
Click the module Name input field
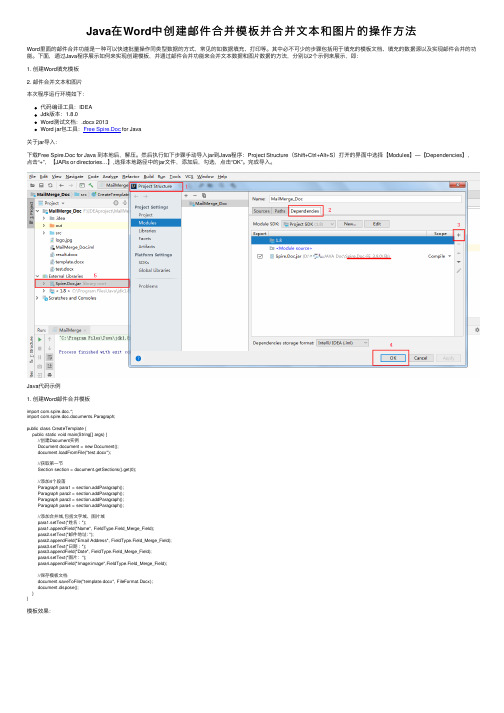coord(365,199)
